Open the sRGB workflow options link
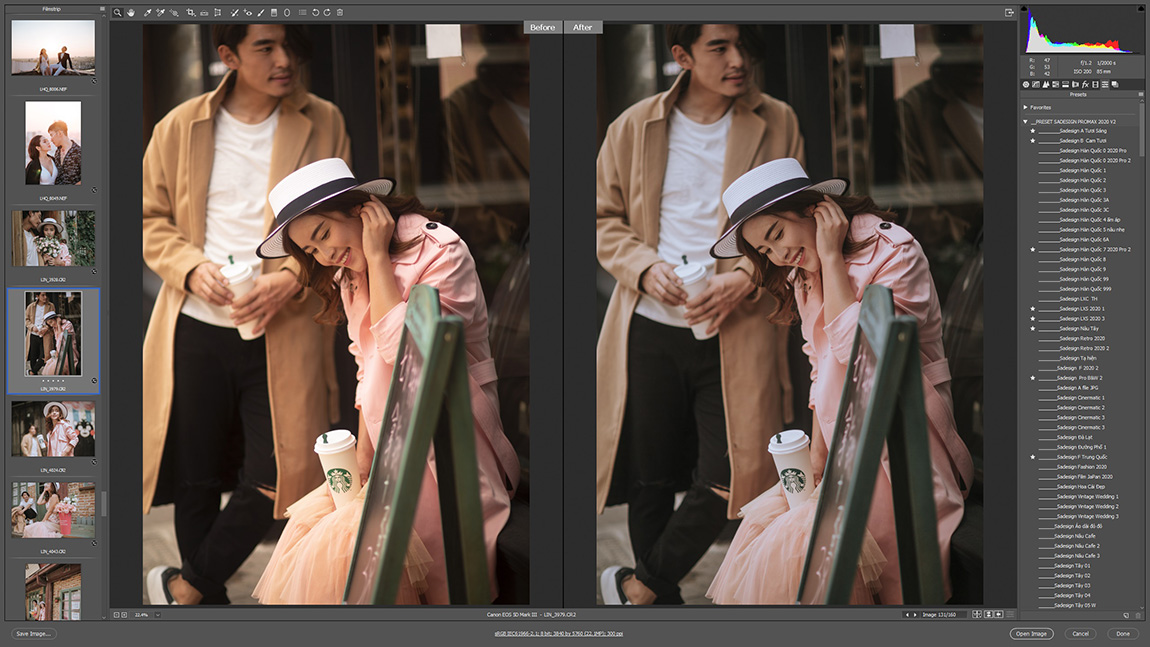The height and width of the screenshot is (647, 1150). pyautogui.click(x=558, y=634)
